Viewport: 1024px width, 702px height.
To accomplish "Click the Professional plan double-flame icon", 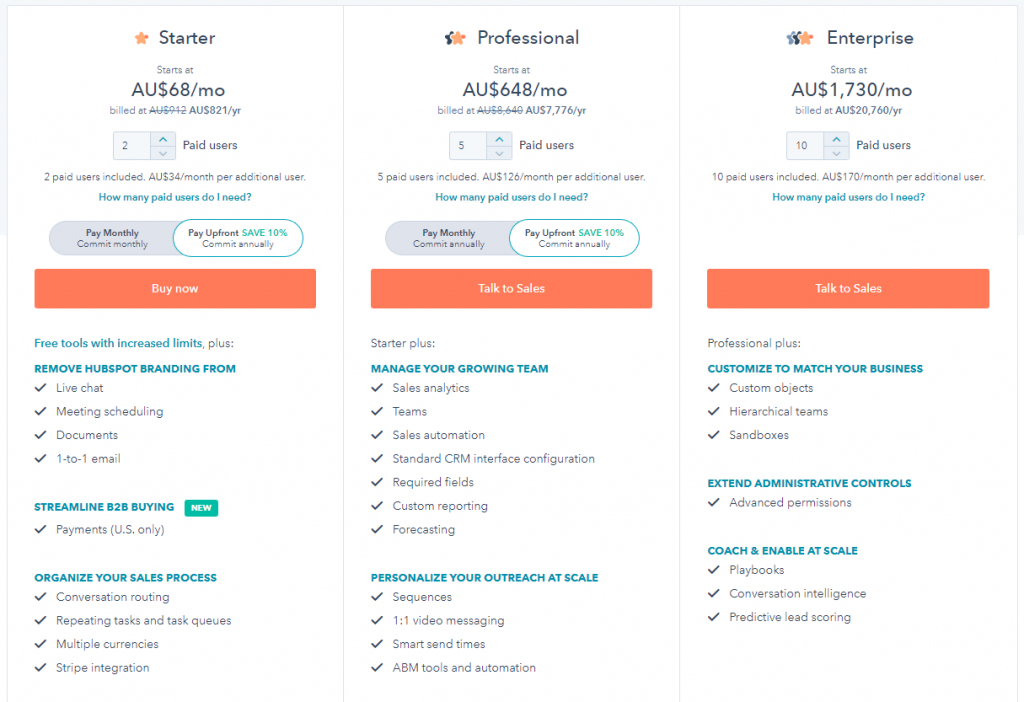I will point(456,37).
